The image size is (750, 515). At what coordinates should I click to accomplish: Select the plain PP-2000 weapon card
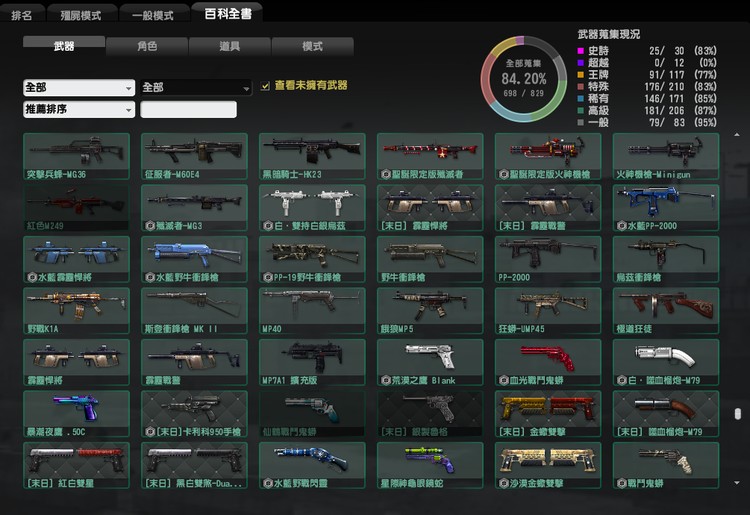coord(548,260)
